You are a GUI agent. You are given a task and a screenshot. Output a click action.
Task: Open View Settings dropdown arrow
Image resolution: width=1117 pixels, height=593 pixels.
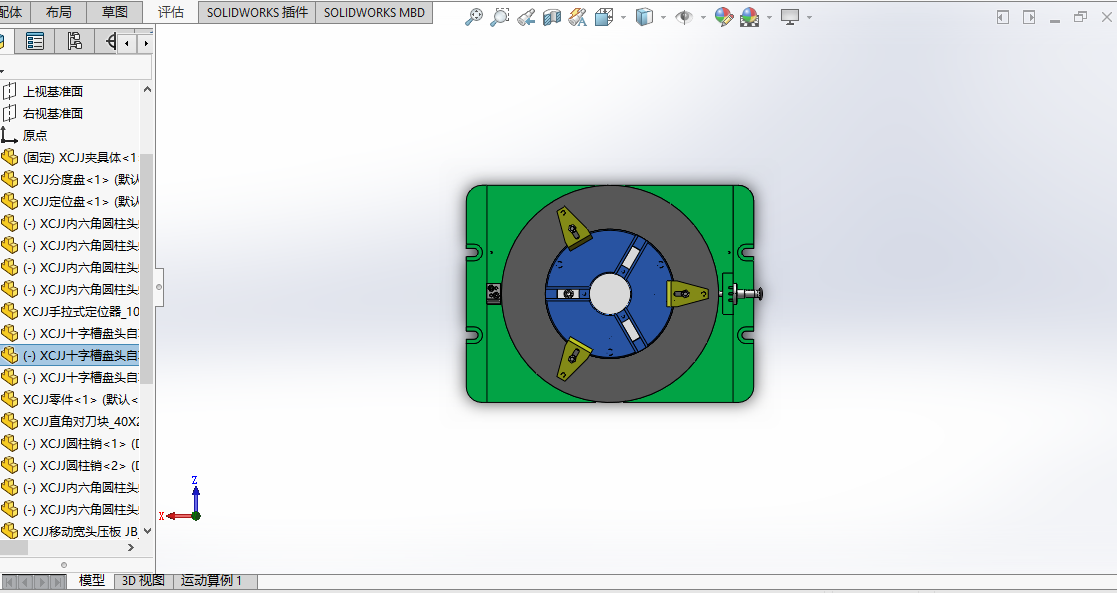[x=809, y=18]
